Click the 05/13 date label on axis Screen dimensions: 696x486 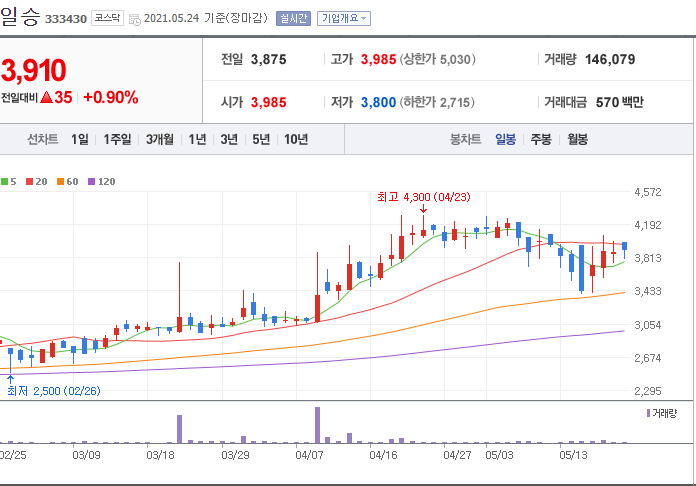tap(573, 455)
